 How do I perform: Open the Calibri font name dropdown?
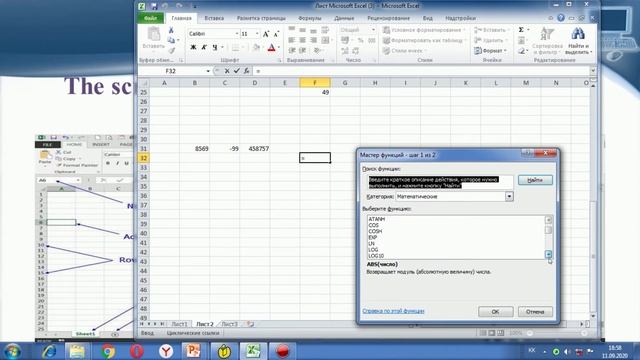coord(237,34)
